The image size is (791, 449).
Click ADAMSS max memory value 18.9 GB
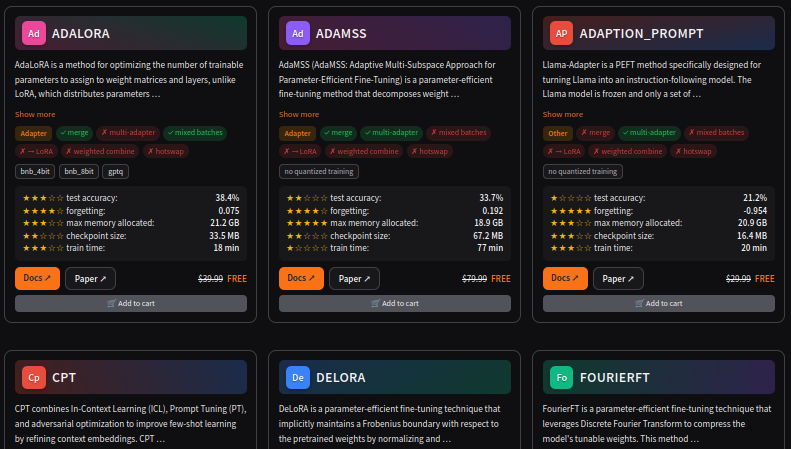[488, 223]
